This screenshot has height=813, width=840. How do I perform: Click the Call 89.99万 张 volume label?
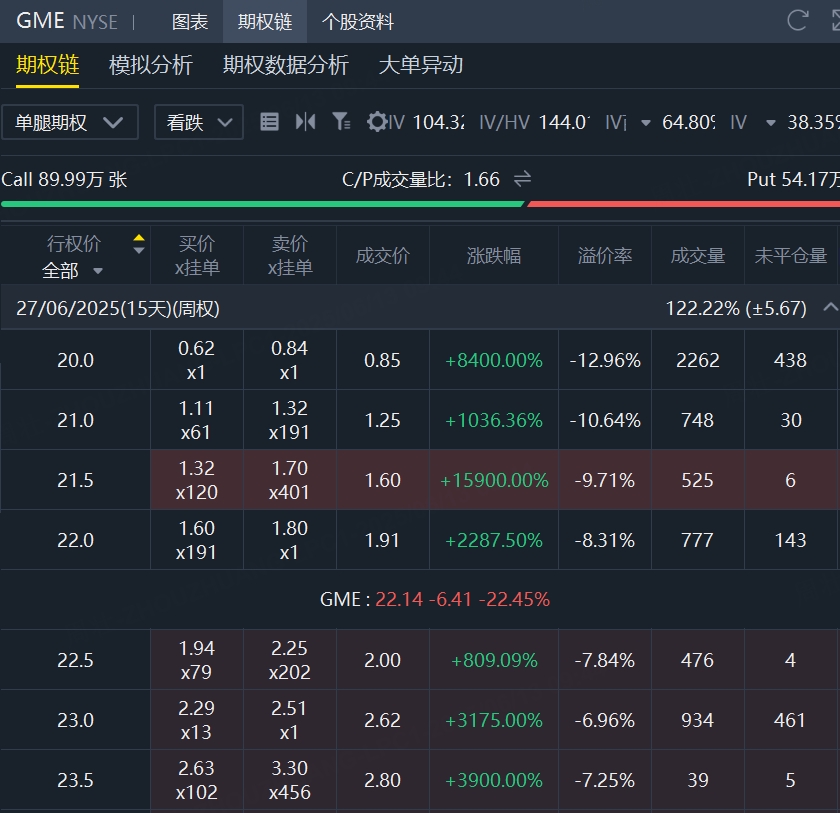click(64, 179)
